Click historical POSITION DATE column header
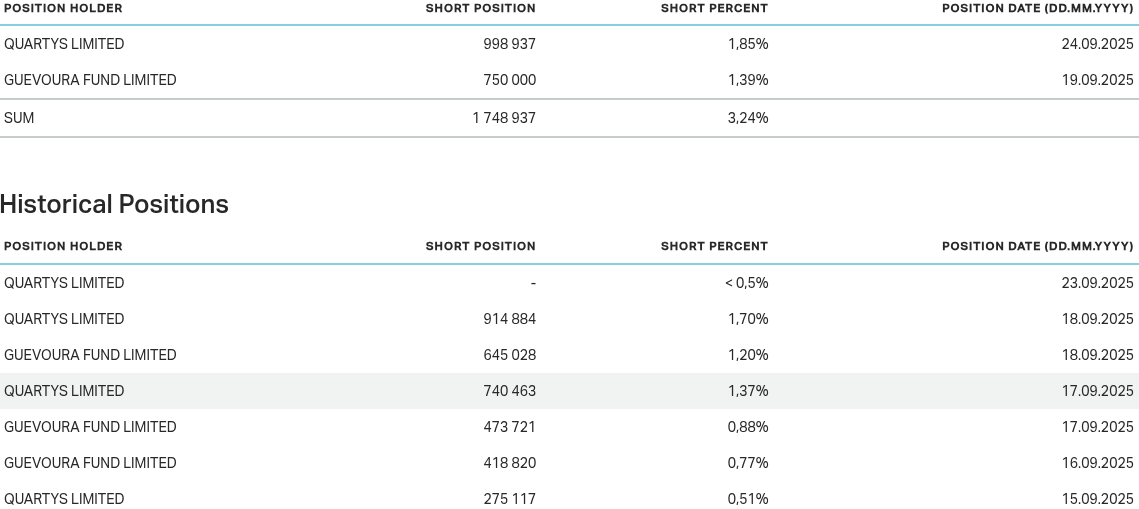 [1037, 246]
